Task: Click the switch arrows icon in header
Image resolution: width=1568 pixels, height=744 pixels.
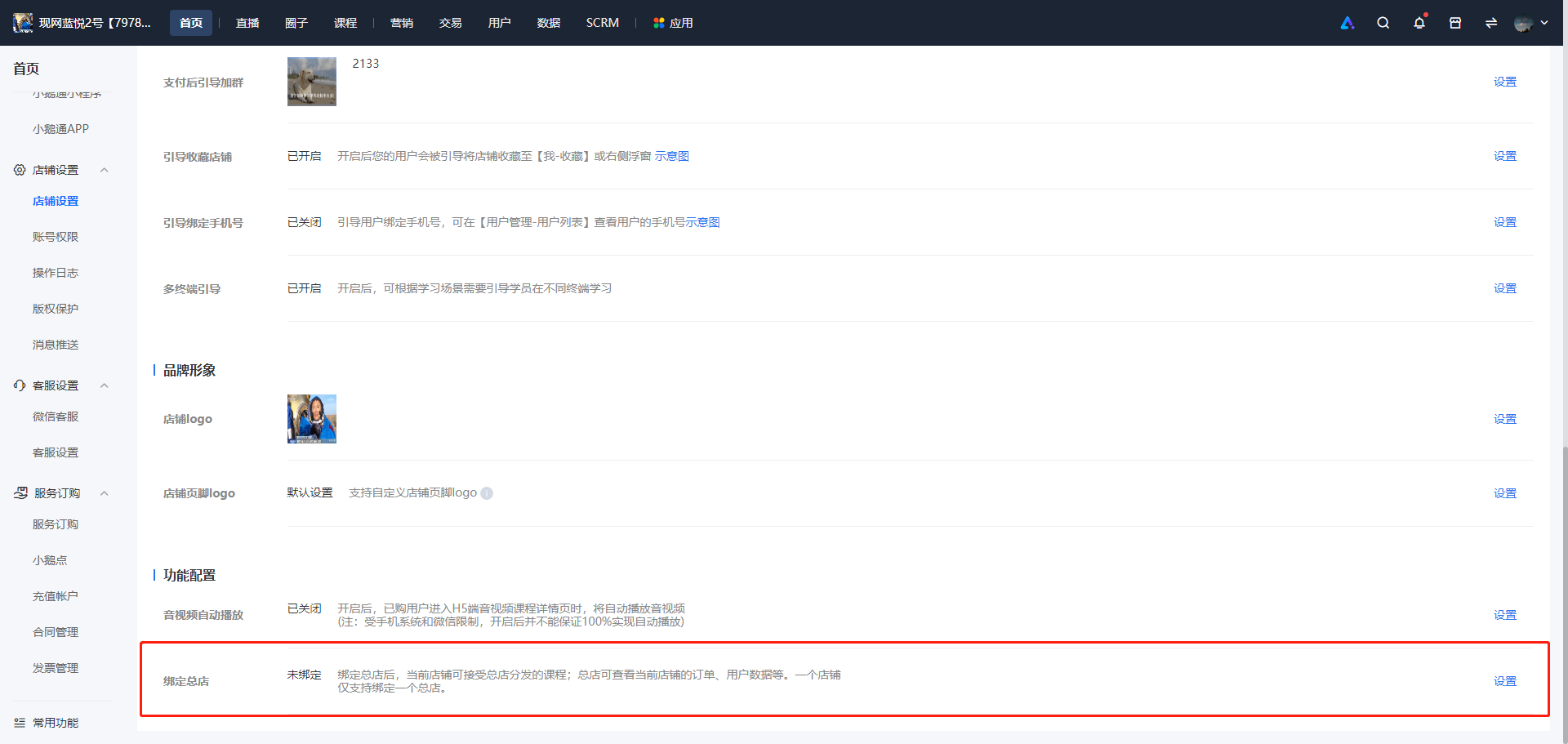Action: pos(1491,23)
